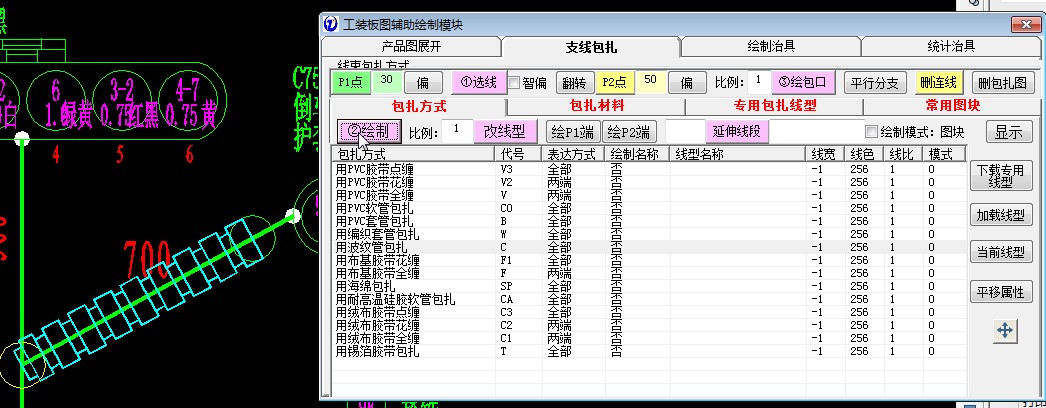Click the green P1点 button
Screen dimensions: 1046x408
click(x=349, y=82)
